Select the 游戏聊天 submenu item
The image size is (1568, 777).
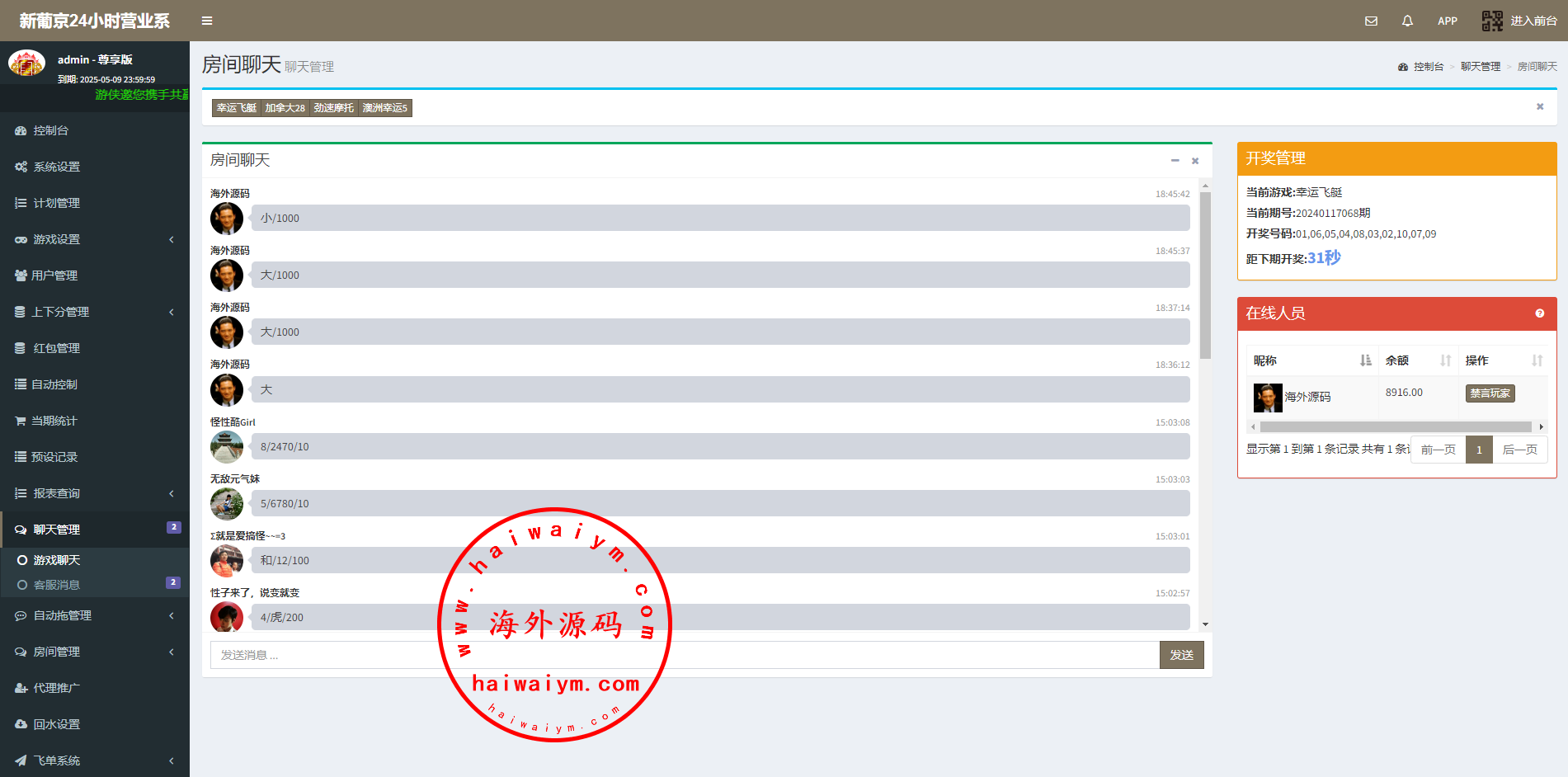pyautogui.click(x=56, y=560)
